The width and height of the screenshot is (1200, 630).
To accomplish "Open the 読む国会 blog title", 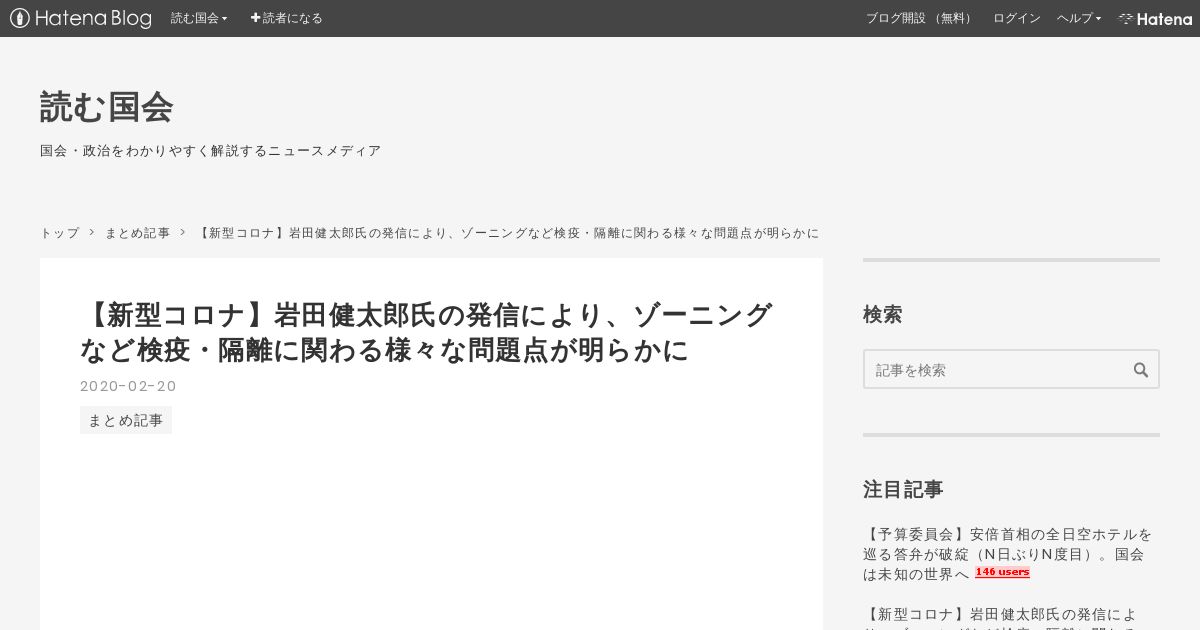I will [107, 107].
